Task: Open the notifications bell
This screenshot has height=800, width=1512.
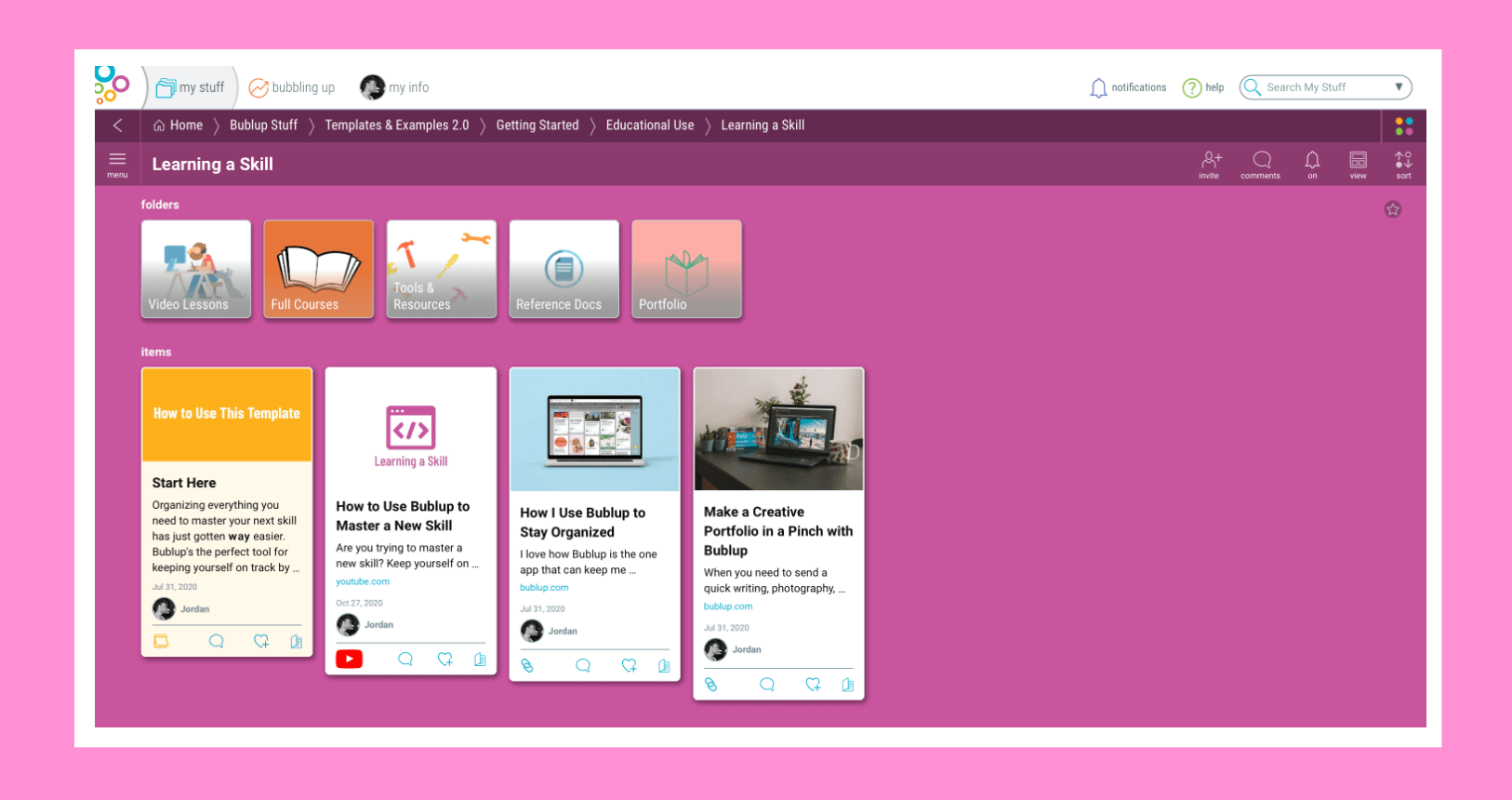Action: point(1098,87)
